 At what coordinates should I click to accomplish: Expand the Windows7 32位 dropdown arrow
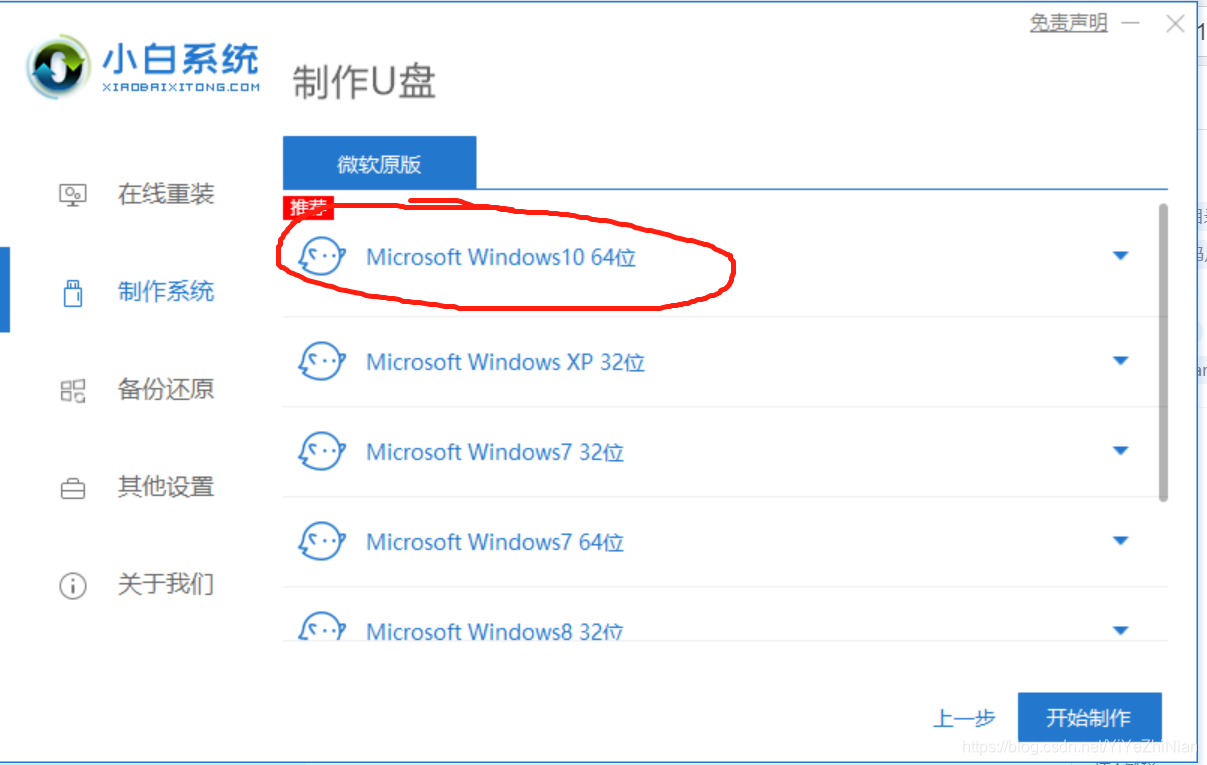(x=1121, y=451)
